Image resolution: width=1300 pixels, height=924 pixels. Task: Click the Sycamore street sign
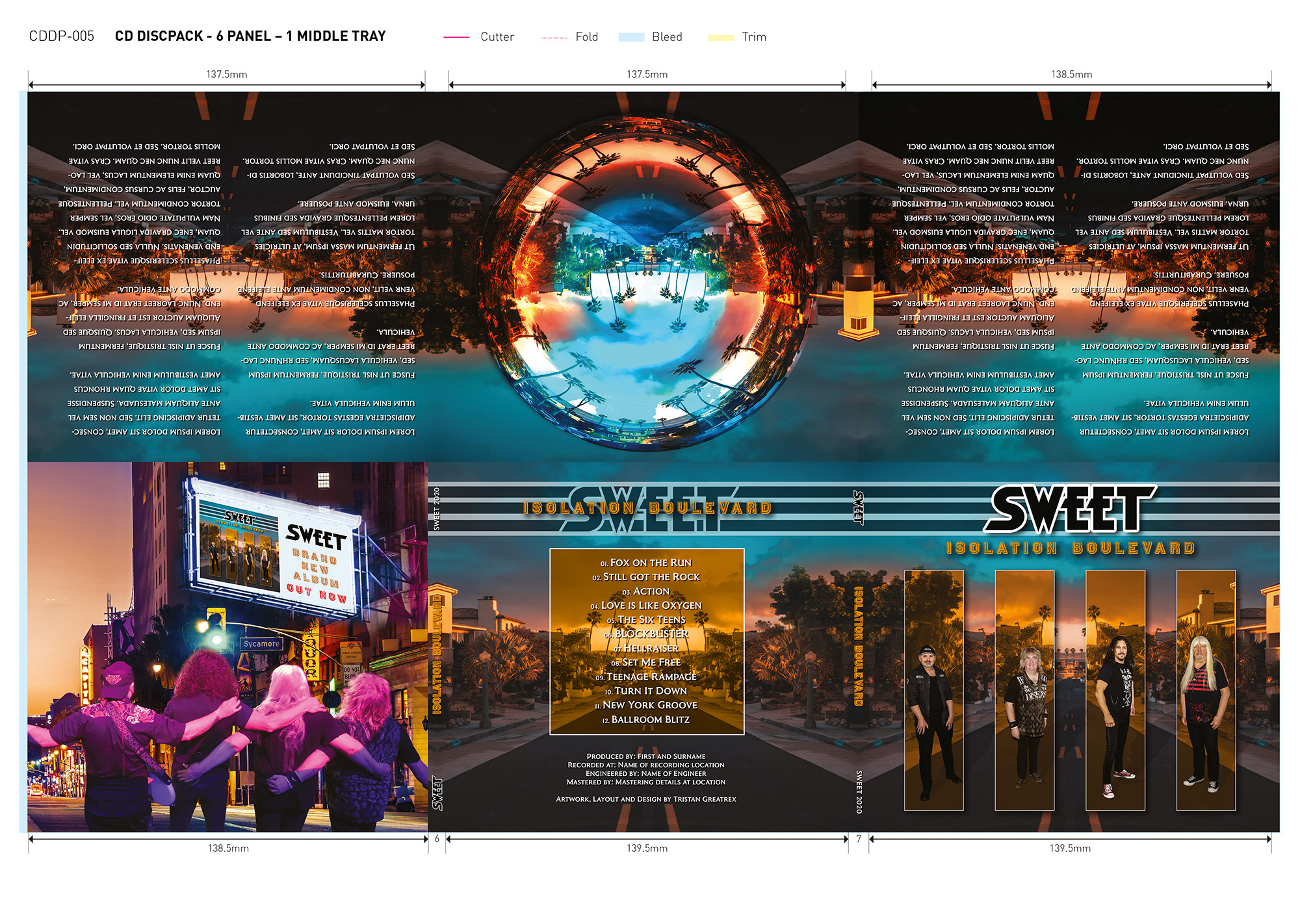261,644
